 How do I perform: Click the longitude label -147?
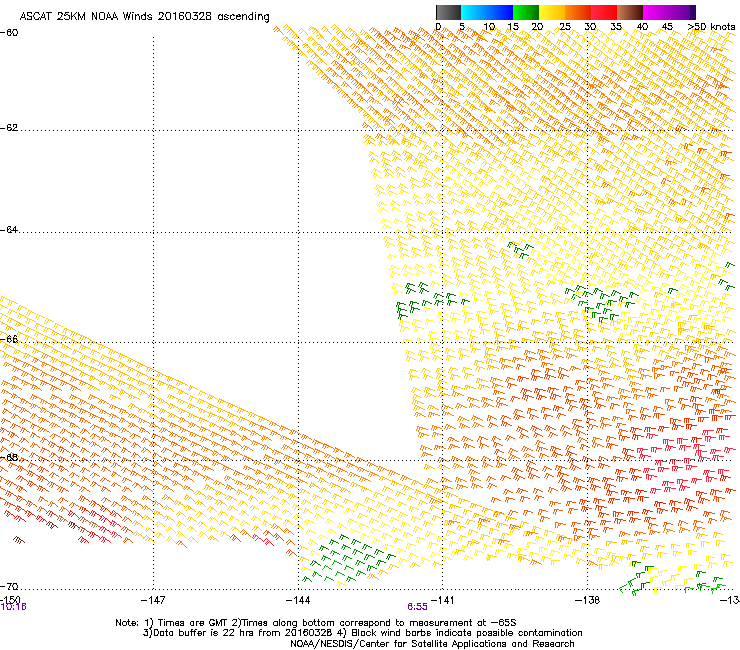[153, 600]
